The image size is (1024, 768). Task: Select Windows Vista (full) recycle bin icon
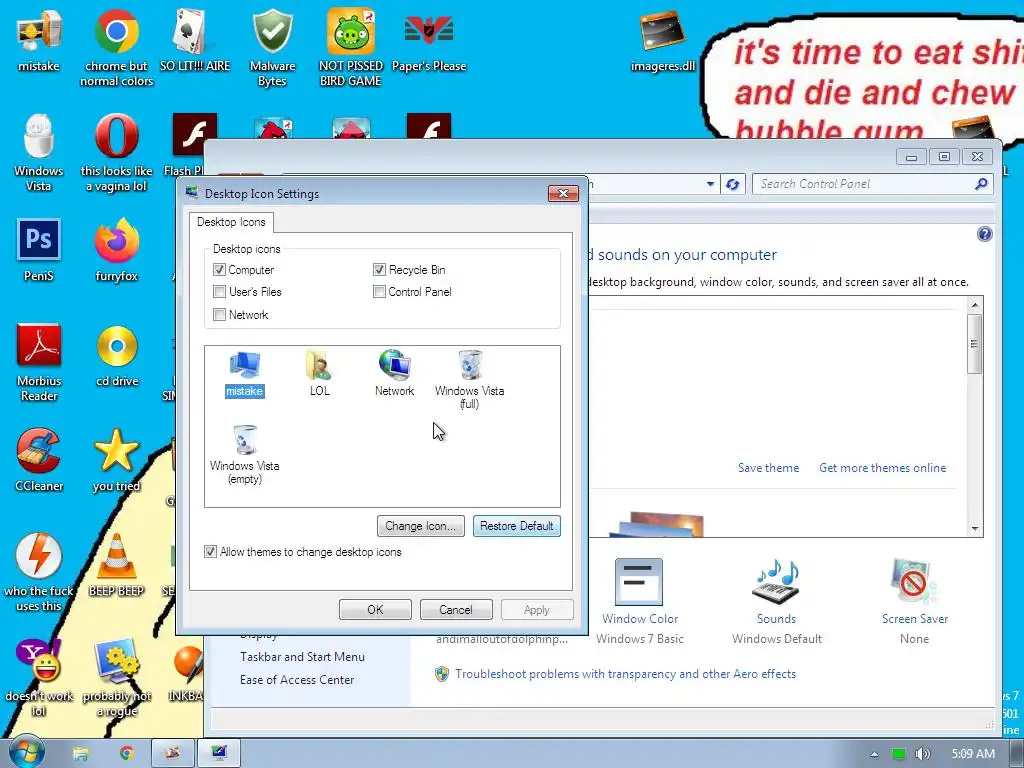click(470, 379)
